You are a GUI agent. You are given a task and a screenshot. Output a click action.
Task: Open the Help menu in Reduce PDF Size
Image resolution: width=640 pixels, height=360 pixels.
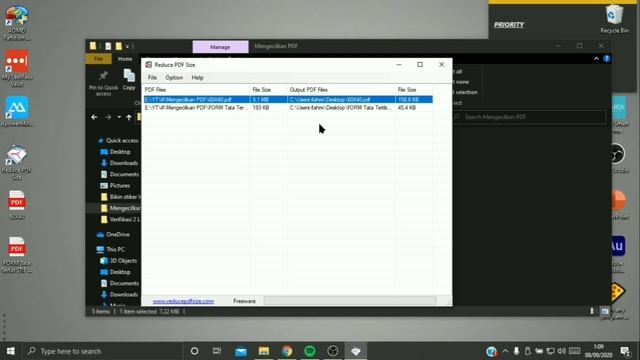pyautogui.click(x=198, y=78)
